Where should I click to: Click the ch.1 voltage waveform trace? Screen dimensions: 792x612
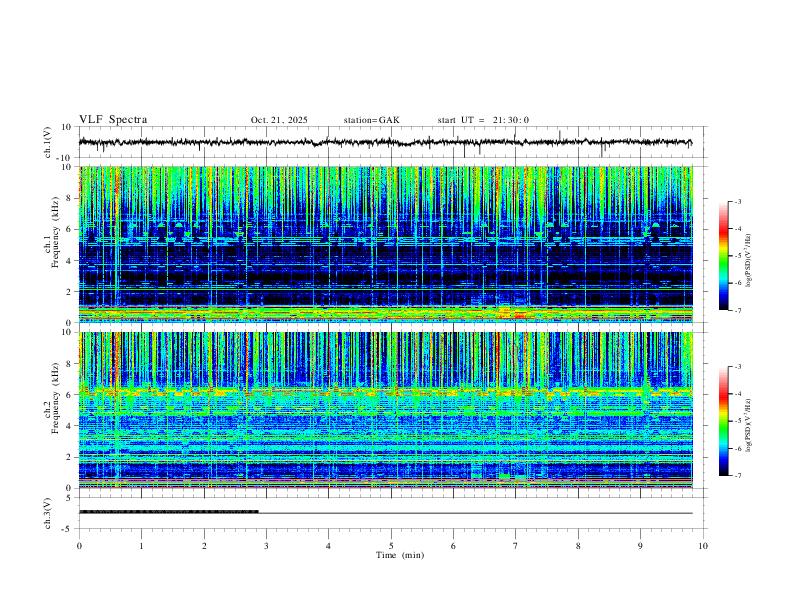(x=385, y=142)
